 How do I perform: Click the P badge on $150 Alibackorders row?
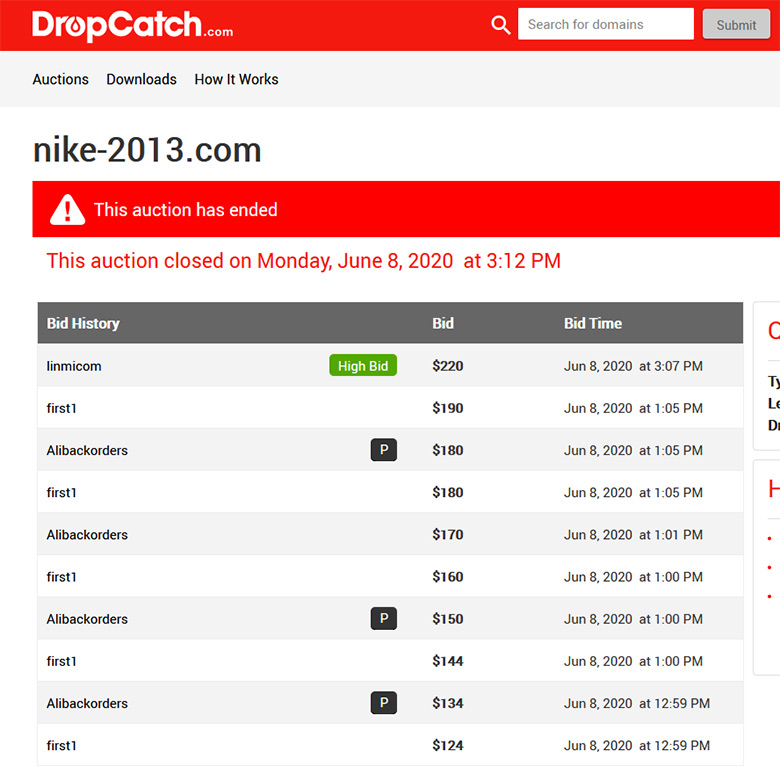(x=384, y=618)
